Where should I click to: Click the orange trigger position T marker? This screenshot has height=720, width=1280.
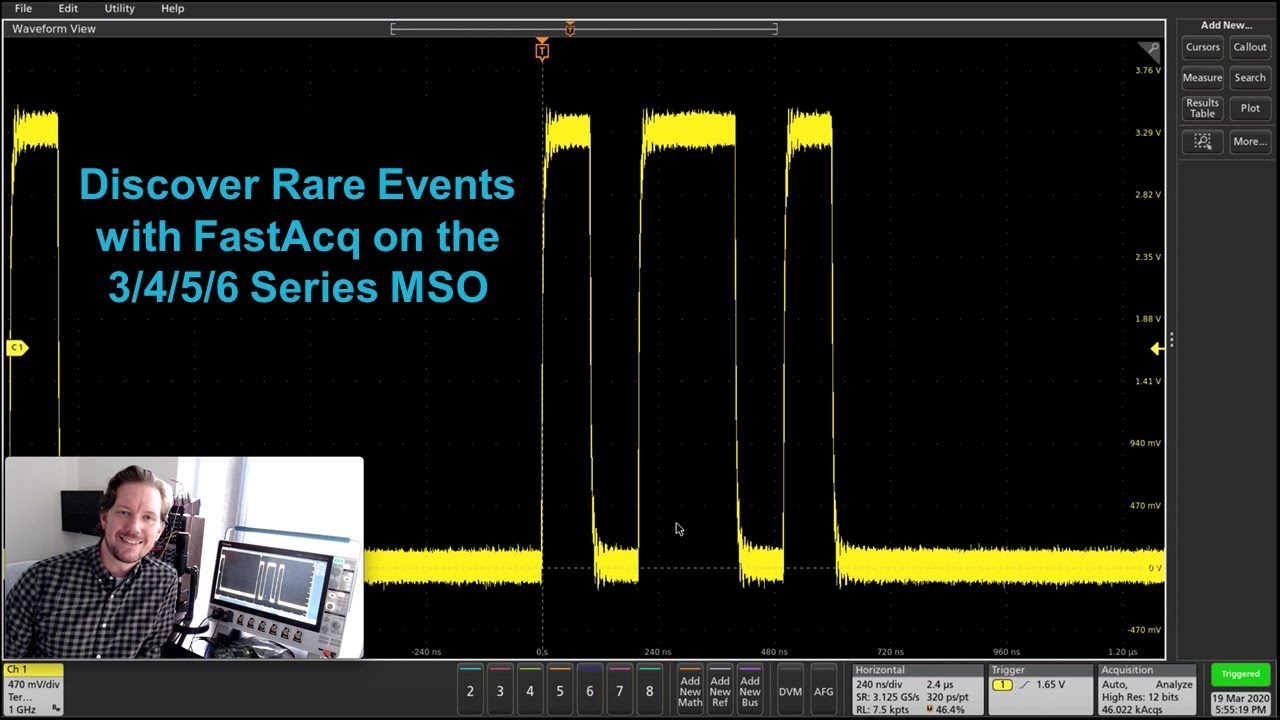[x=542, y=50]
